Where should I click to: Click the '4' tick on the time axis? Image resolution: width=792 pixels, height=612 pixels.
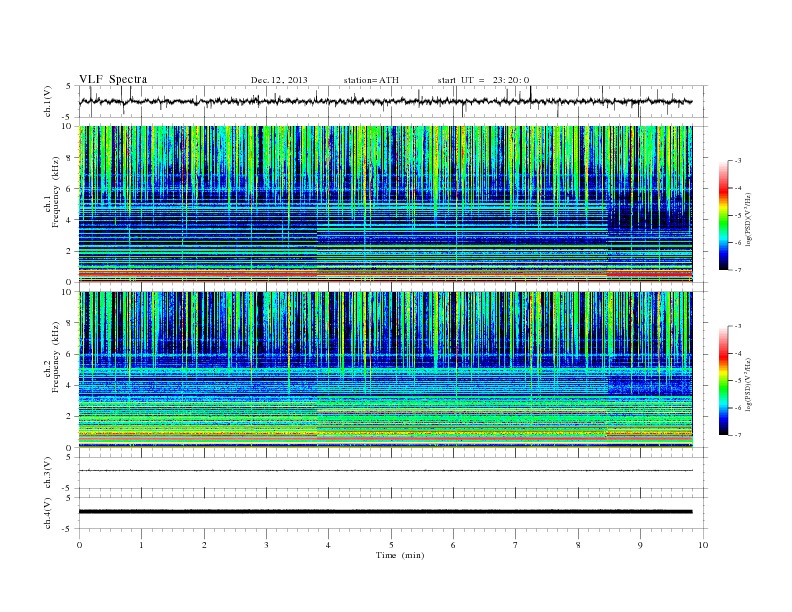pyautogui.click(x=329, y=545)
